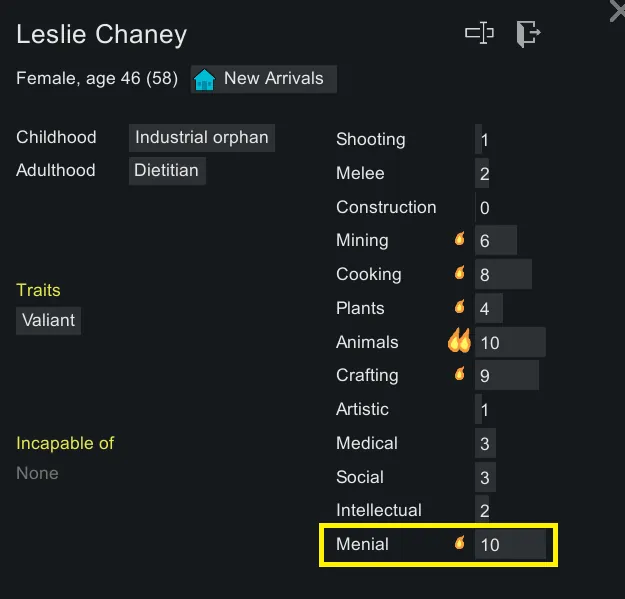Screen dimensions: 625x599
Task: Click the Shooting skill label
Action: point(370,139)
